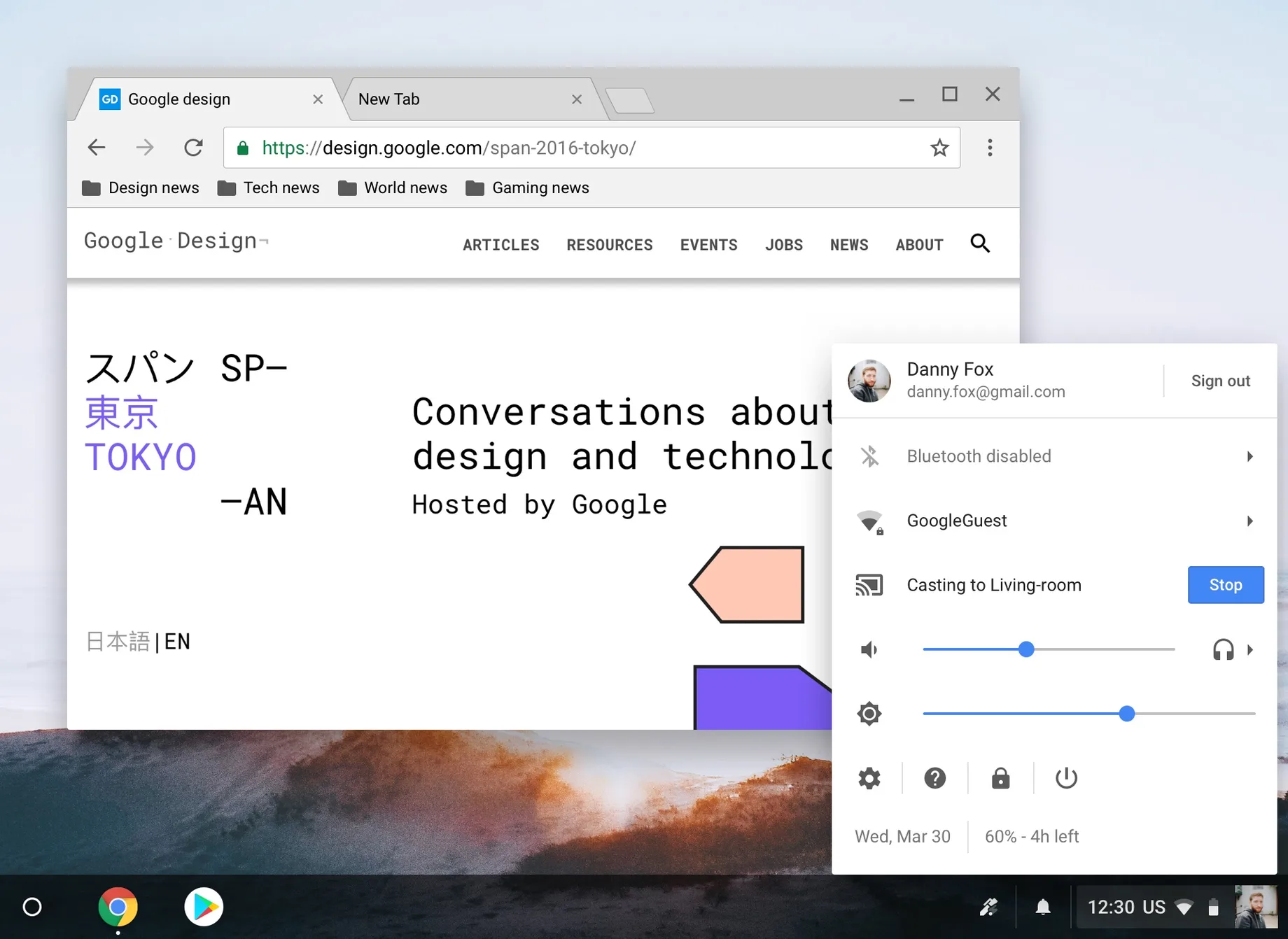Open the launcher circle on the shelf
1288x939 pixels.
point(32,907)
